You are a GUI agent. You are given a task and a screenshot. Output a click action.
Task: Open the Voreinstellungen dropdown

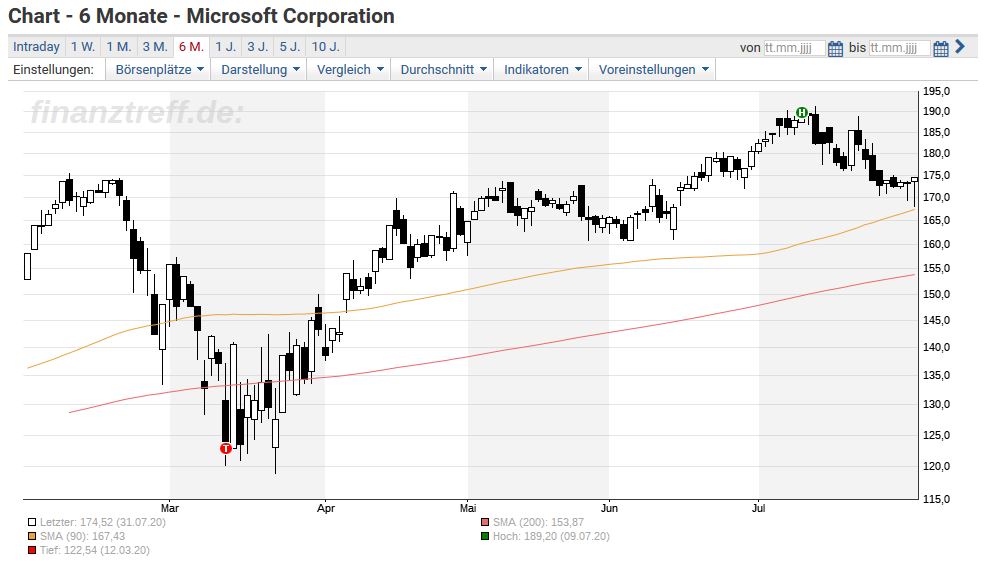click(x=653, y=69)
